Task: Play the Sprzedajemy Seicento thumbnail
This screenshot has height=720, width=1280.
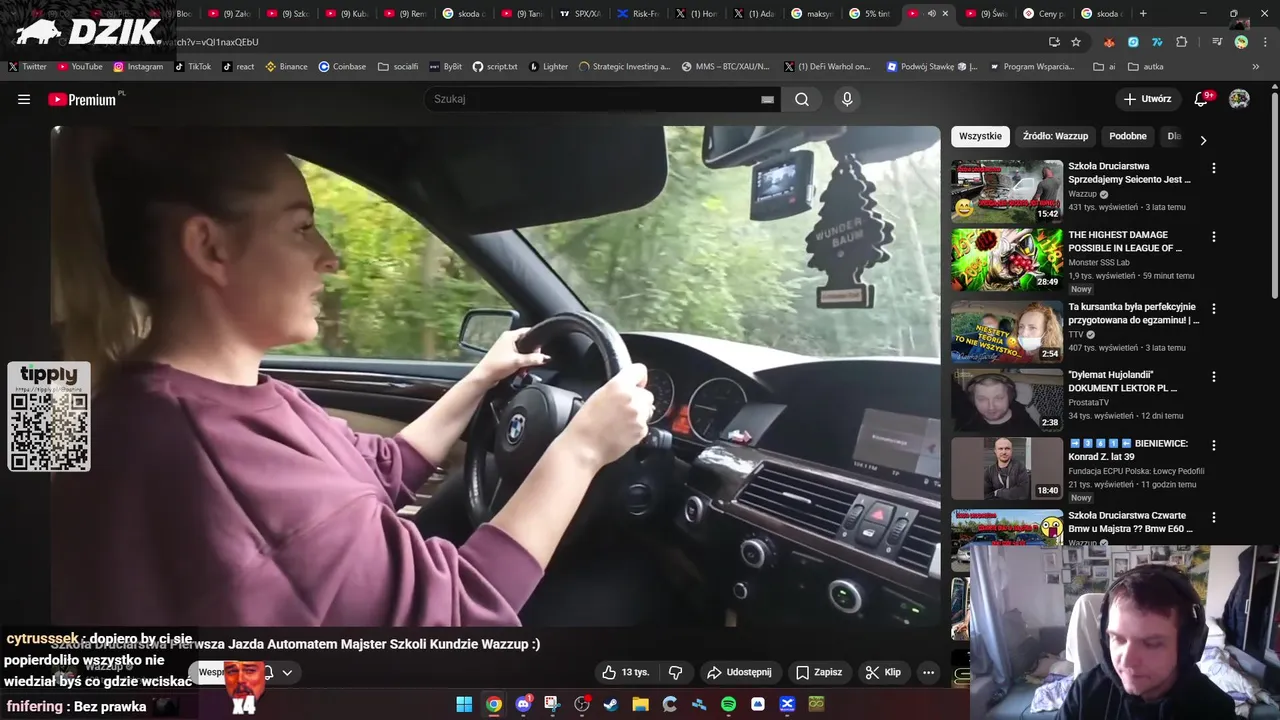Action: coord(1007,191)
